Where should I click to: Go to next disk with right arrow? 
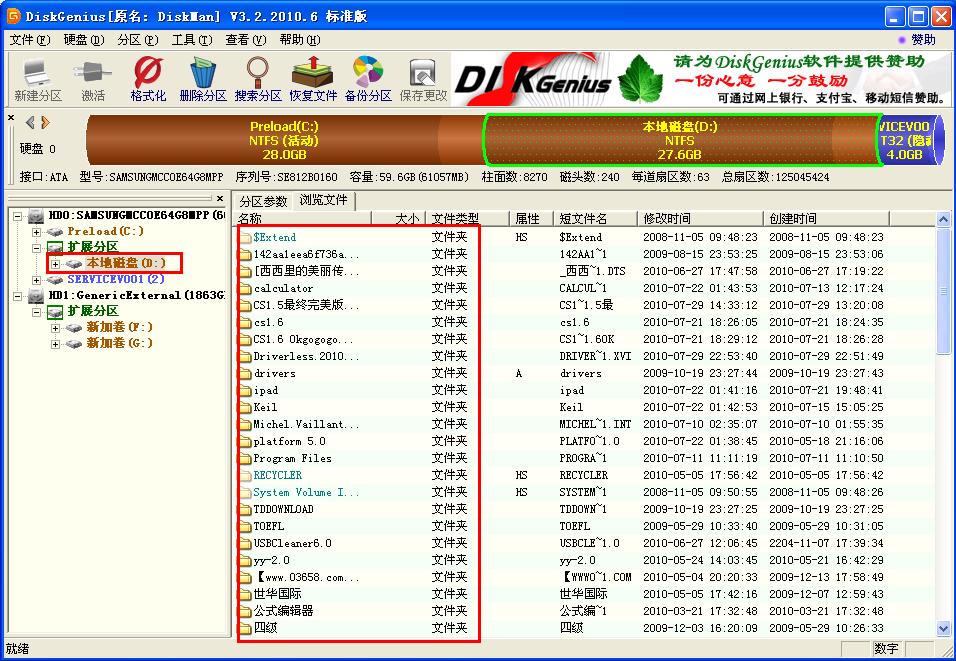tap(45, 123)
